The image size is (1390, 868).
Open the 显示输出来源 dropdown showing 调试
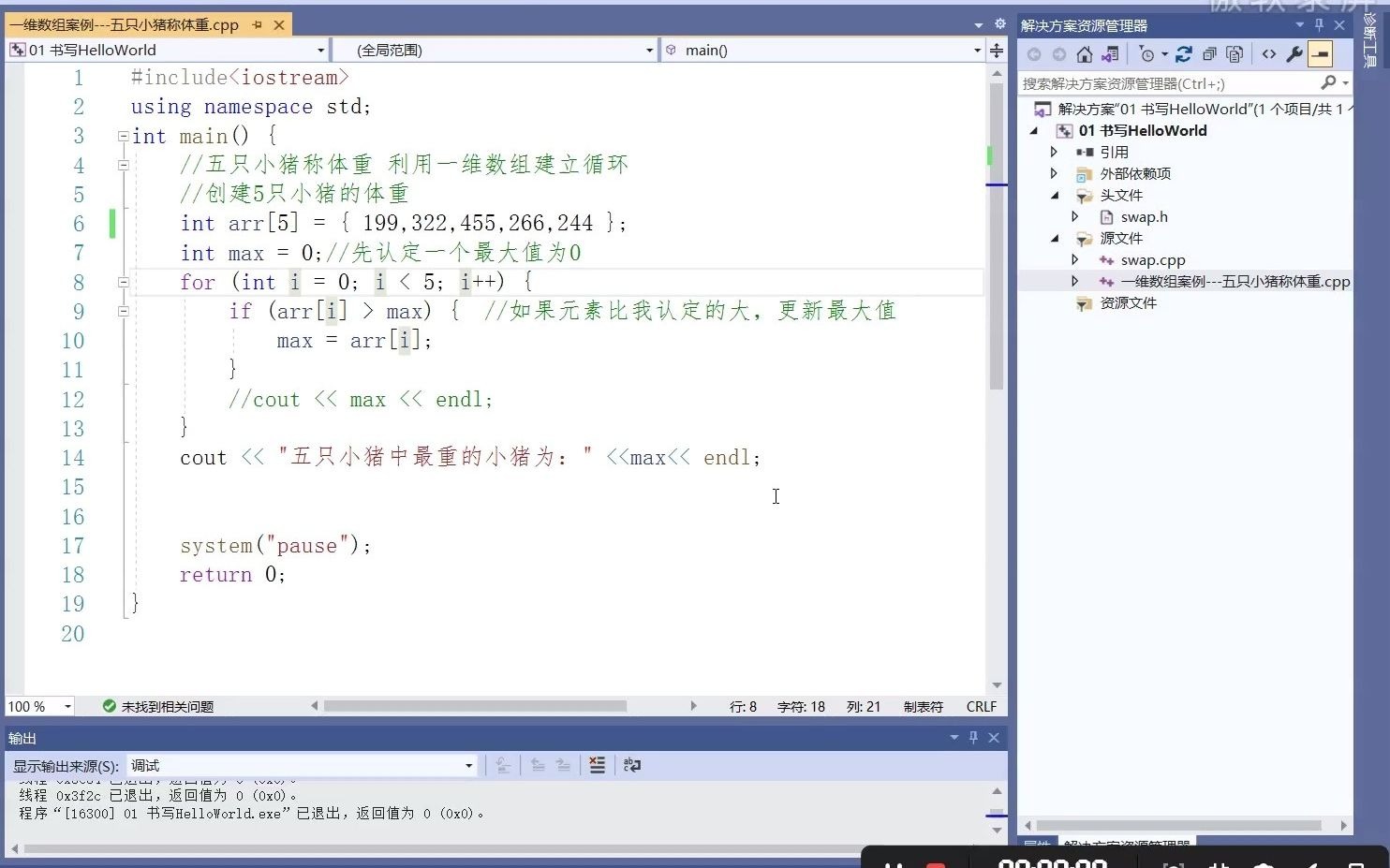[x=467, y=765]
